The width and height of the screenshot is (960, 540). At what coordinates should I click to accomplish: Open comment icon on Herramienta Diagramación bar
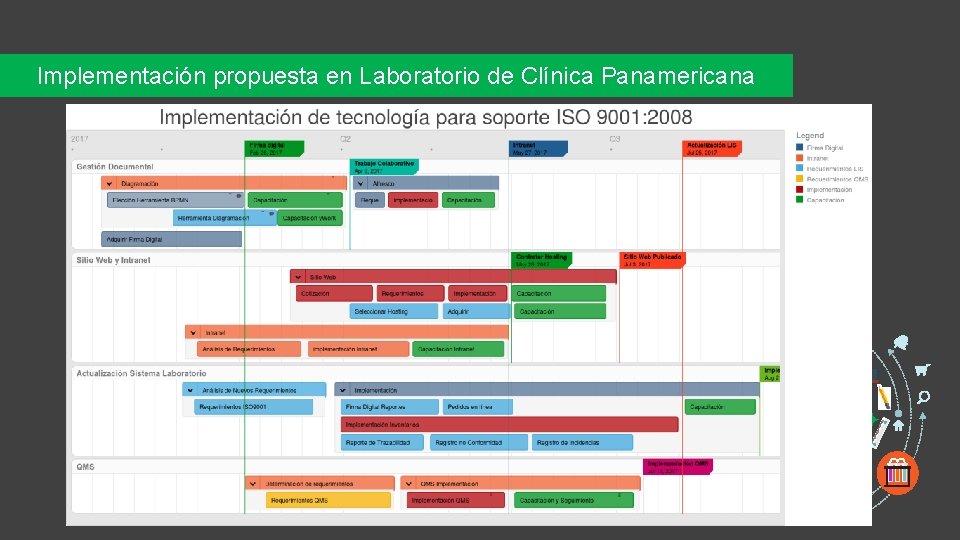[271, 214]
